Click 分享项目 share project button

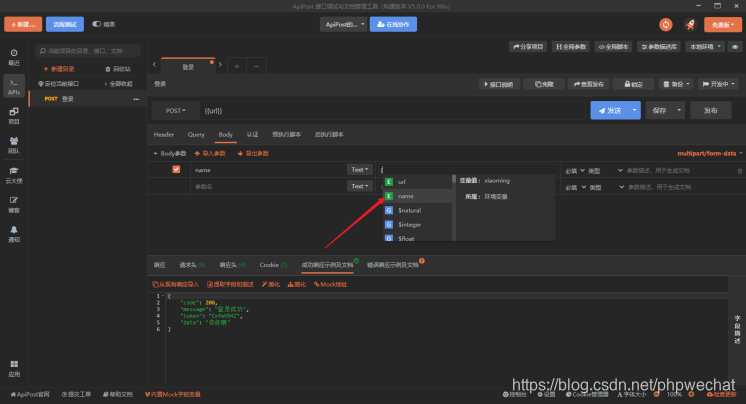(x=528, y=47)
